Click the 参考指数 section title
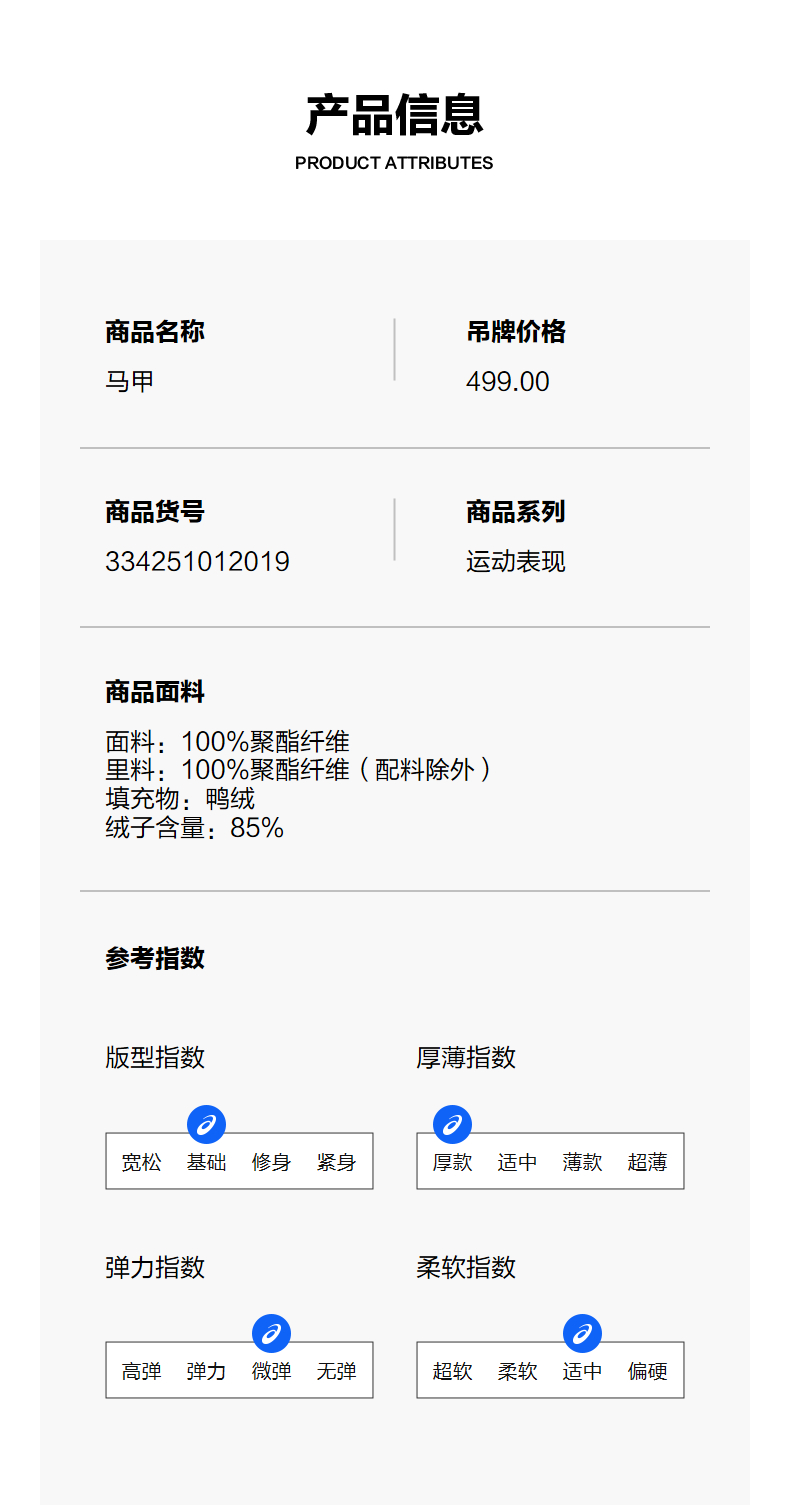The height and width of the screenshot is (1505, 790). (x=155, y=958)
